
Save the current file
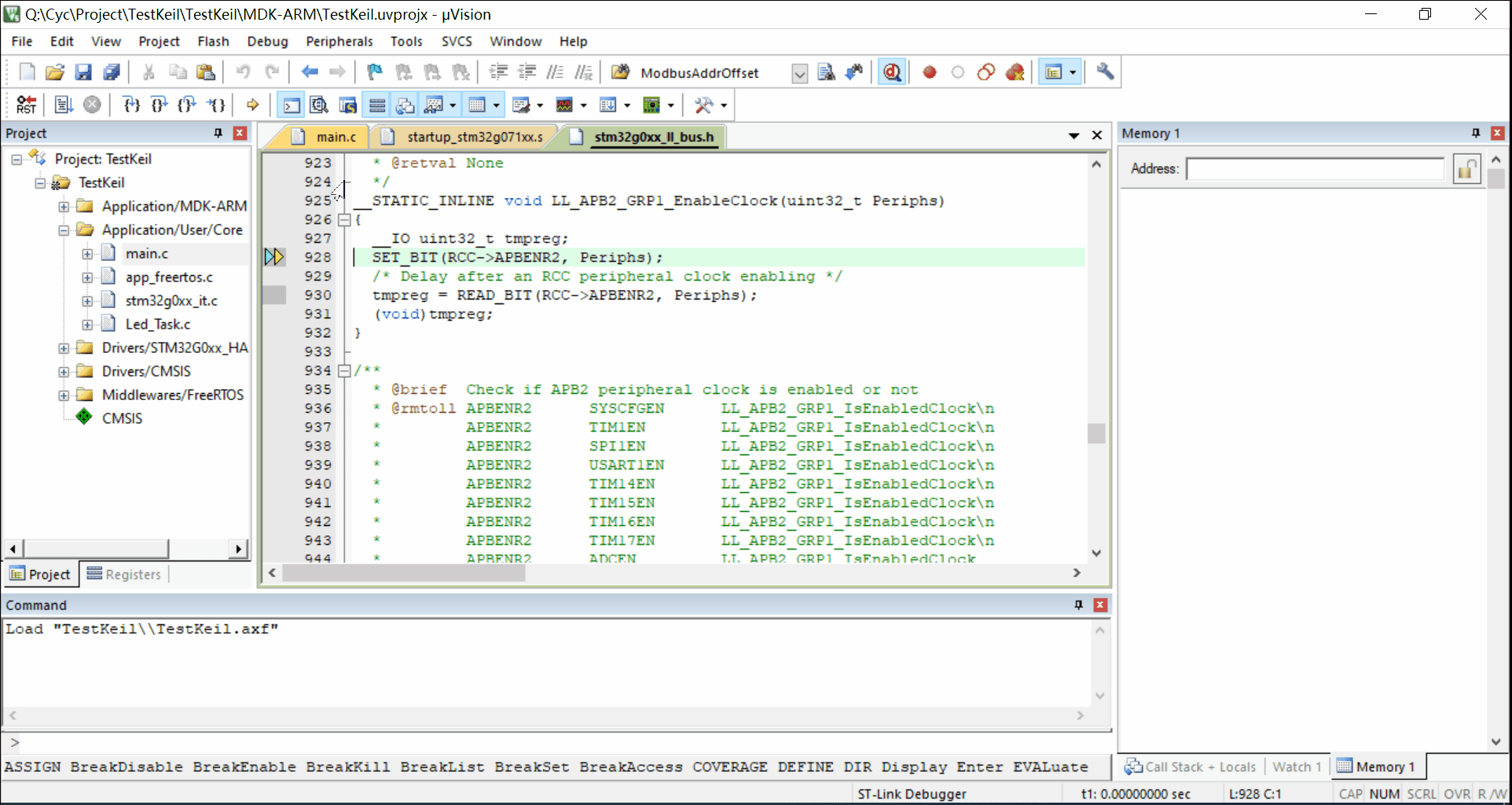pos(83,72)
